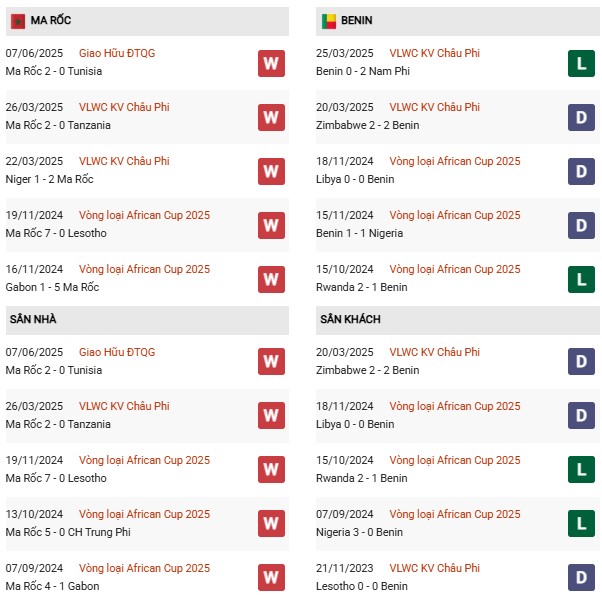
Task: Click W badge for Gabon 1-5 Ma Rốc
Action: pos(271,279)
